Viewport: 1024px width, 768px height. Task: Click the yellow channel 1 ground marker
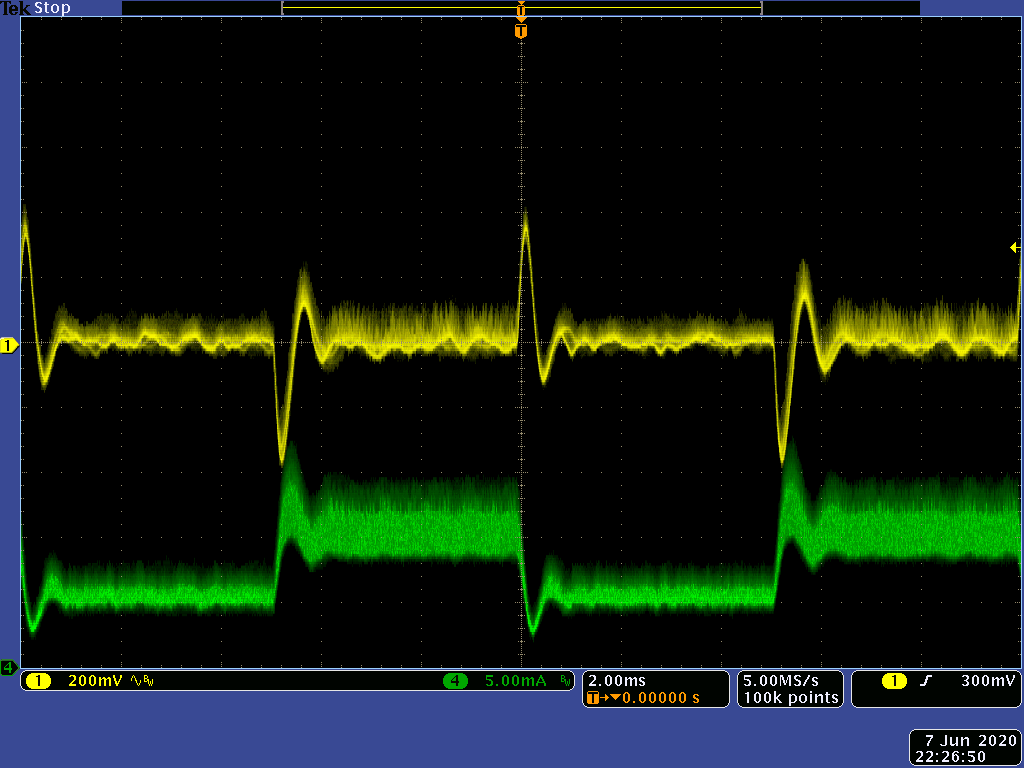pos(9,345)
